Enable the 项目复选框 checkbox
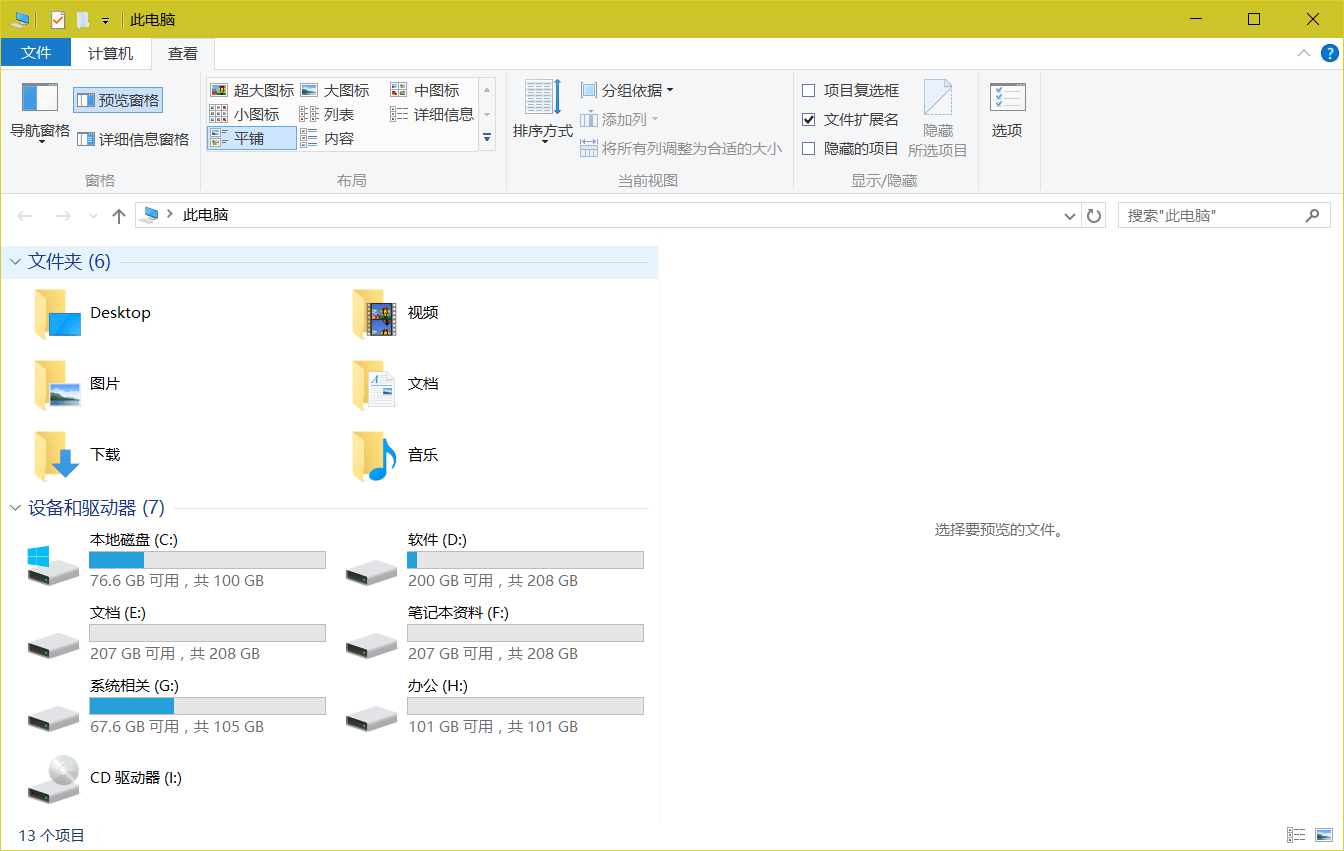Viewport: 1344px width, 851px height. (809, 90)
